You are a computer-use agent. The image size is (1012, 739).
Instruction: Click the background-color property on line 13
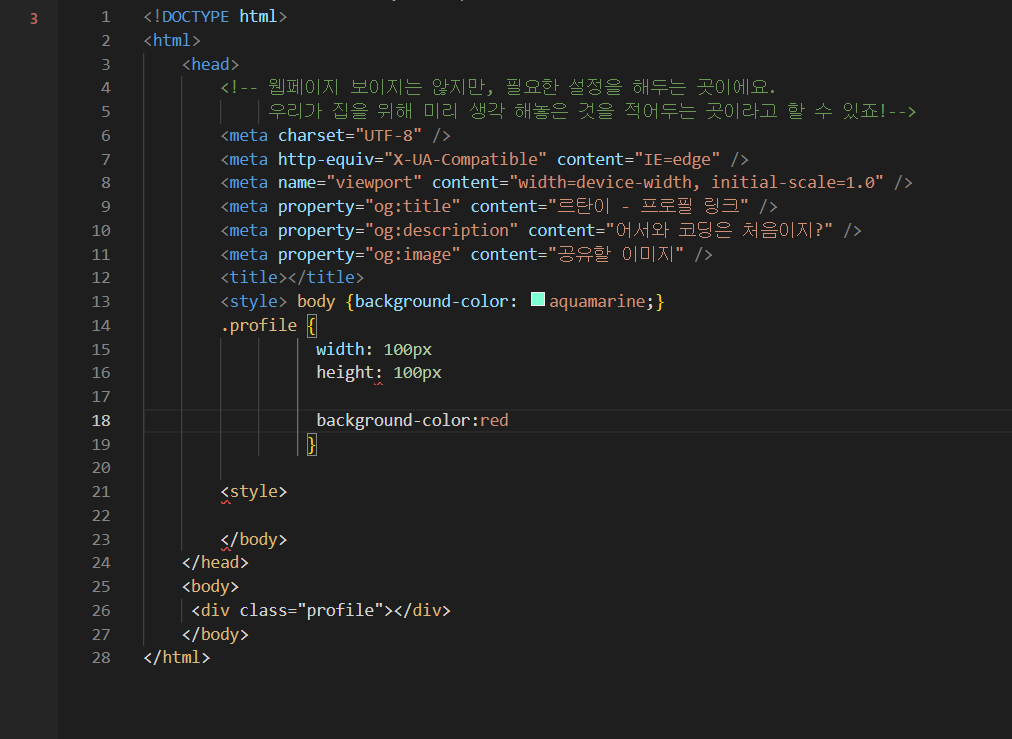pyautogui.click(x=432, y=301)
